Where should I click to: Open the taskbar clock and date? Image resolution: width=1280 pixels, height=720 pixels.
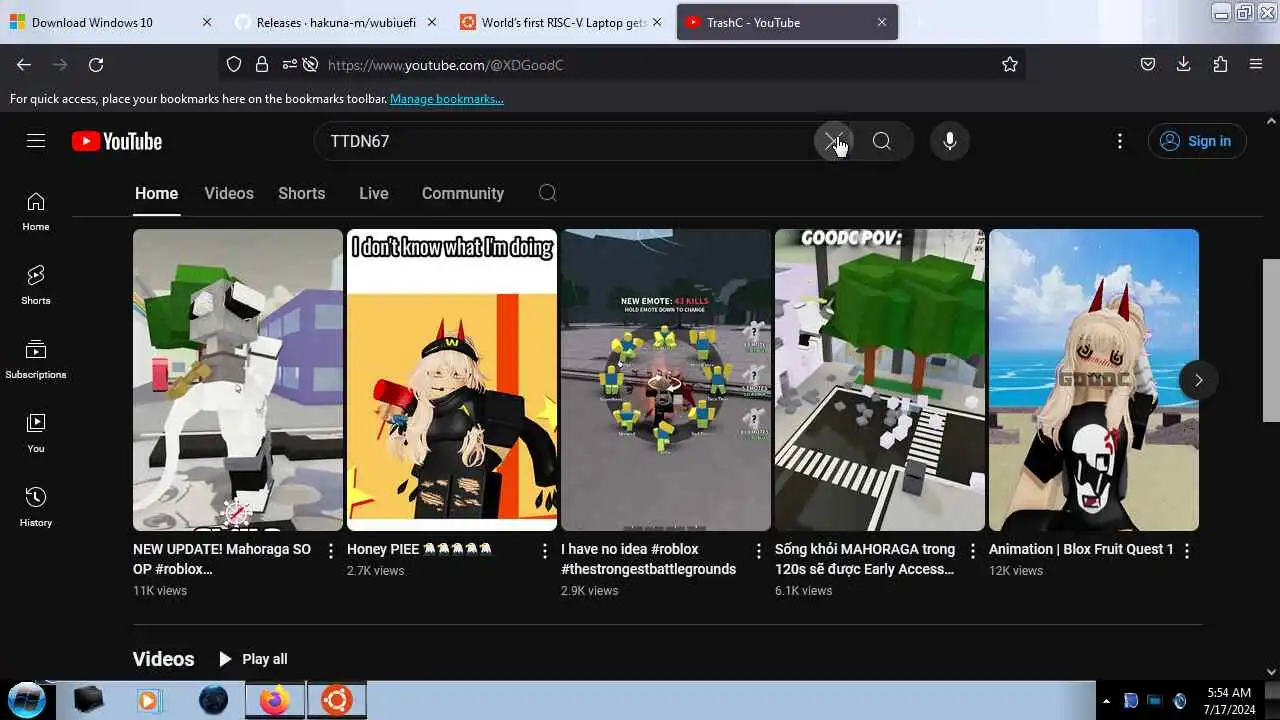click(x=1229, y=700)
